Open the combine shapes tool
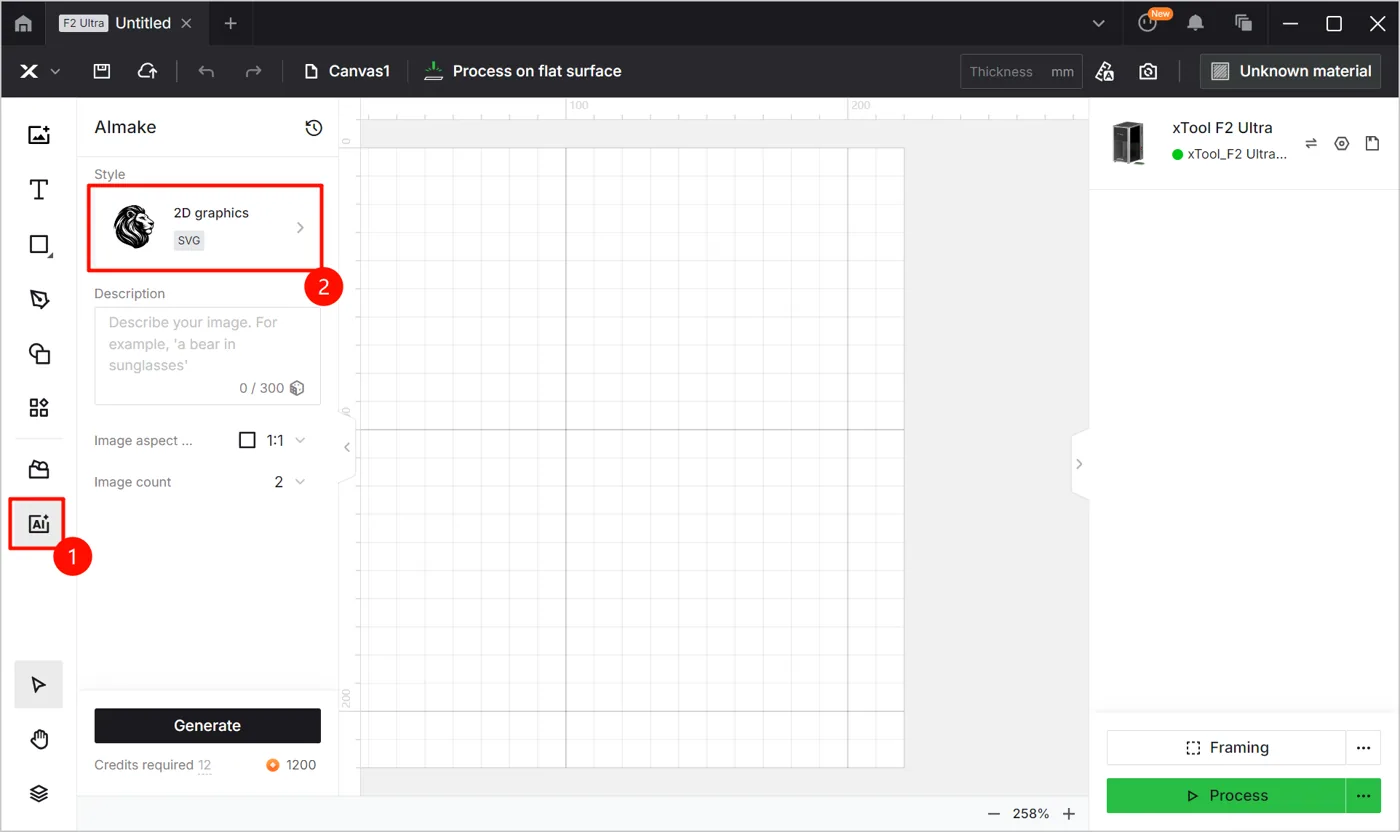The width and height of the screenshot is (1400, 832). click(x=39, y=353)
